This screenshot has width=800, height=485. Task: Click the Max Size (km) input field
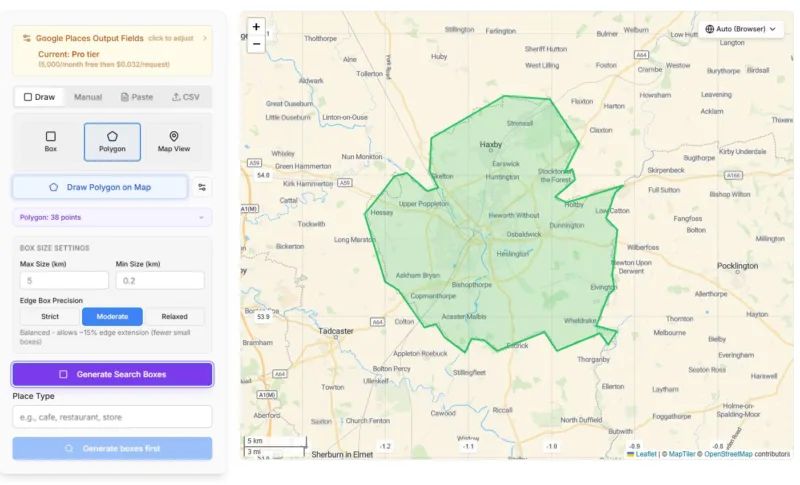61,281
